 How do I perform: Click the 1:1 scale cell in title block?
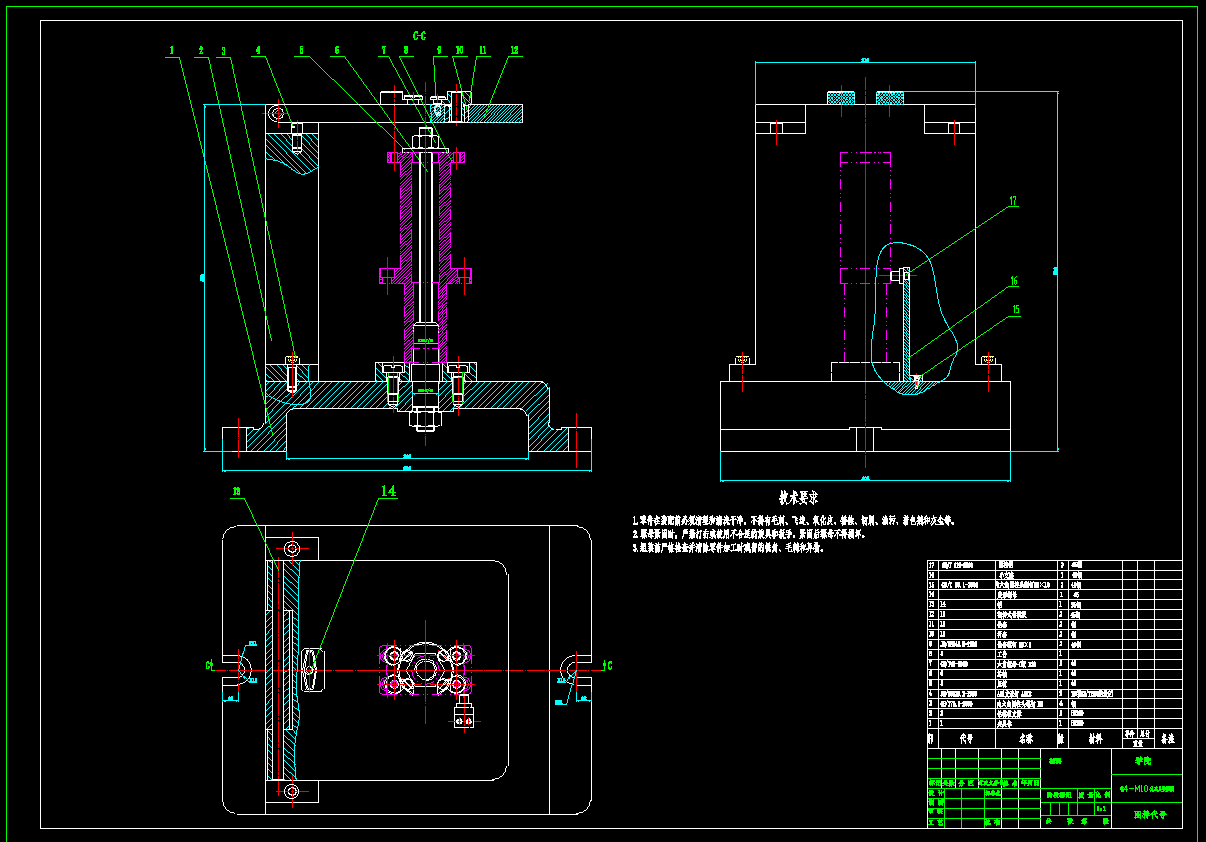[x=1101, y=807]
